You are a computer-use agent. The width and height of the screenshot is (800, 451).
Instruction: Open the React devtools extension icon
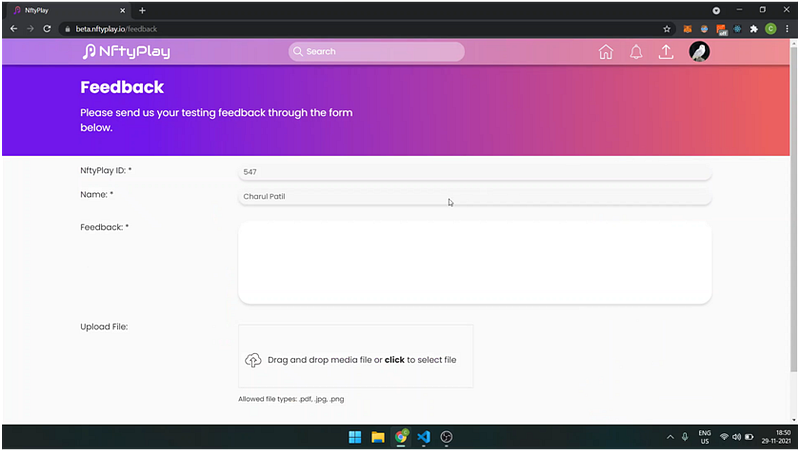click(737, 29)
